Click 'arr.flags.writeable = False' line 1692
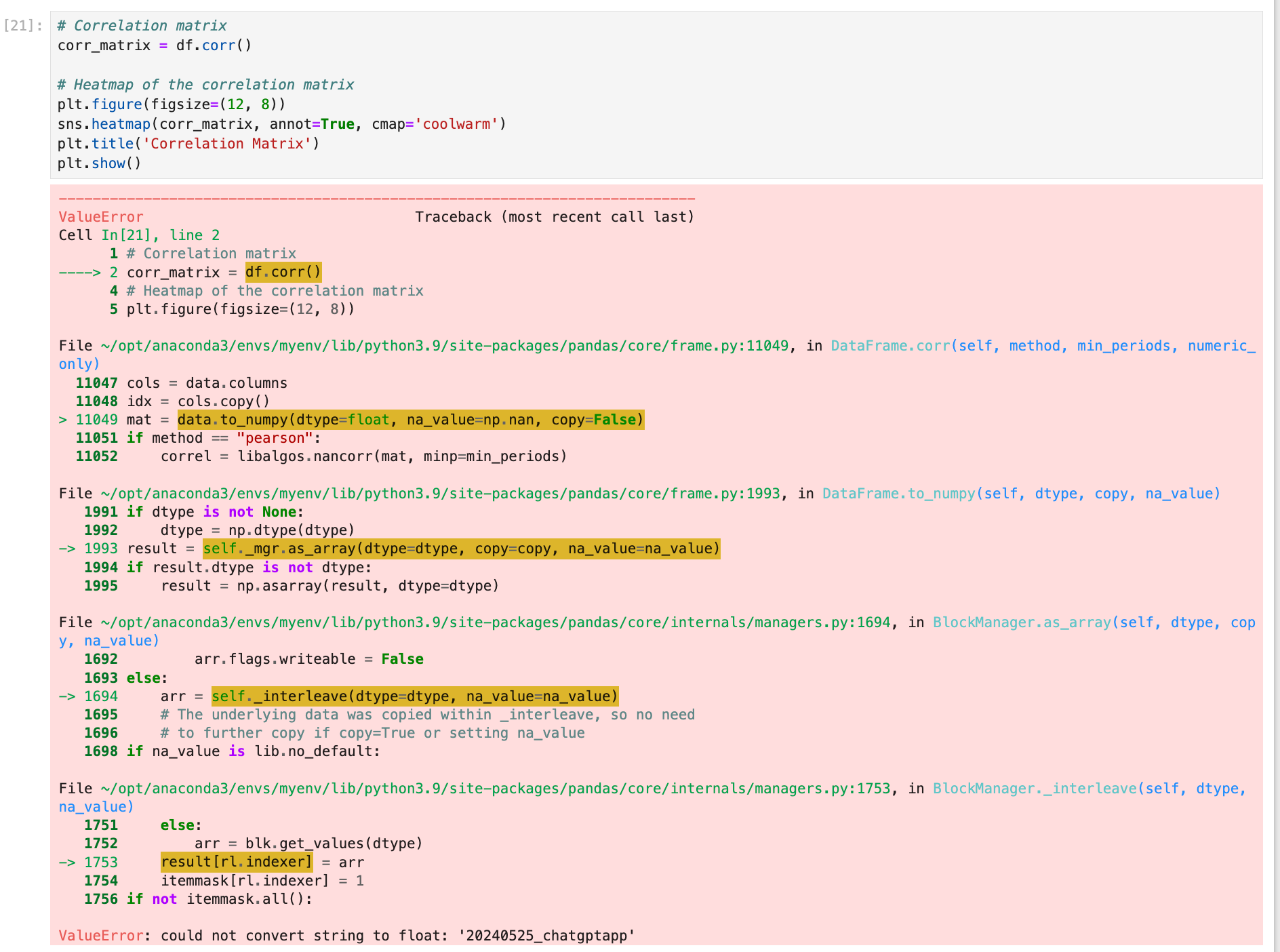Image resolution: width=1280 pixels, height=952 pixels. coord(254,659)
